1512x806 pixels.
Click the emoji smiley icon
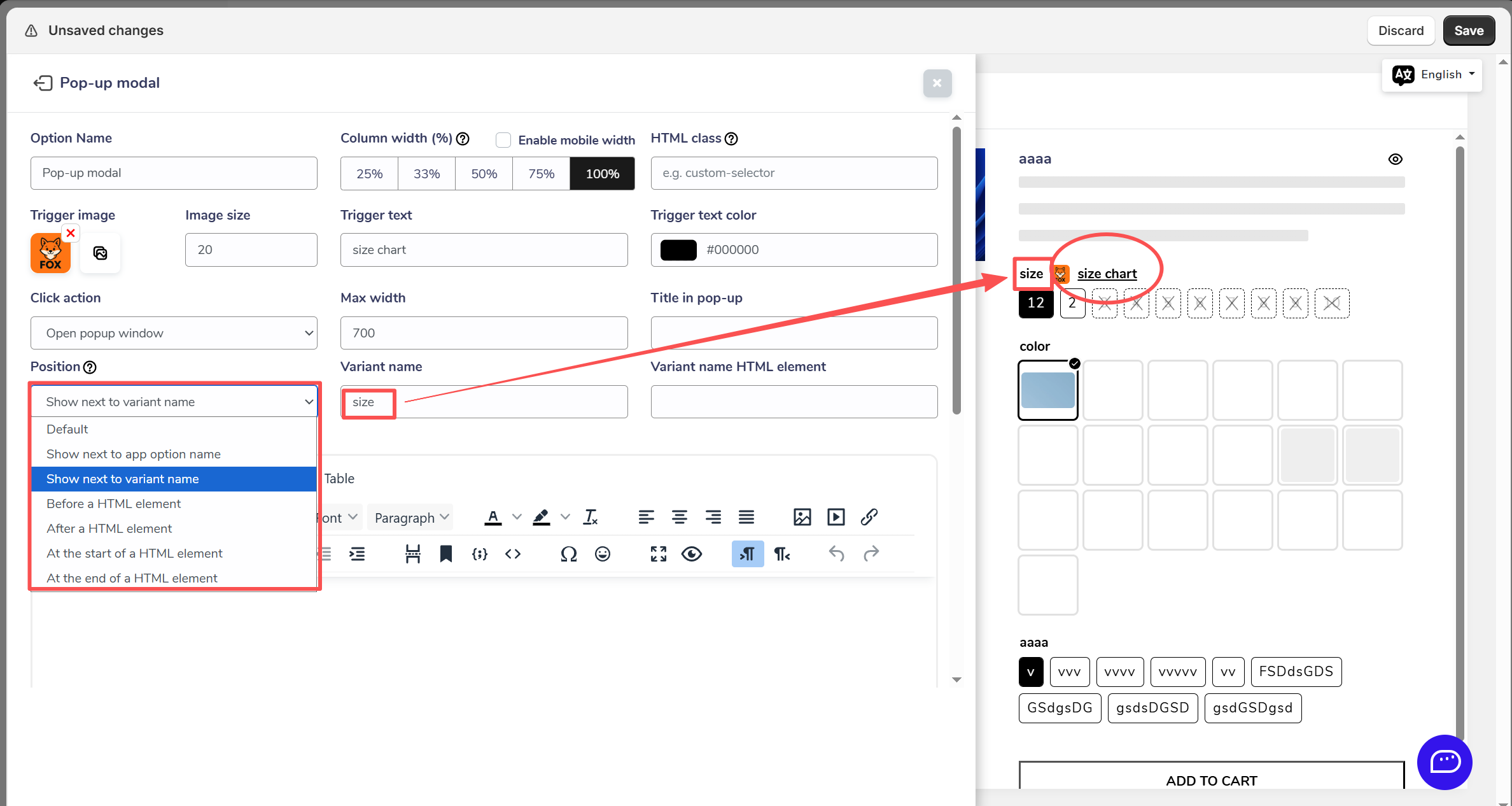click(602, 554)
